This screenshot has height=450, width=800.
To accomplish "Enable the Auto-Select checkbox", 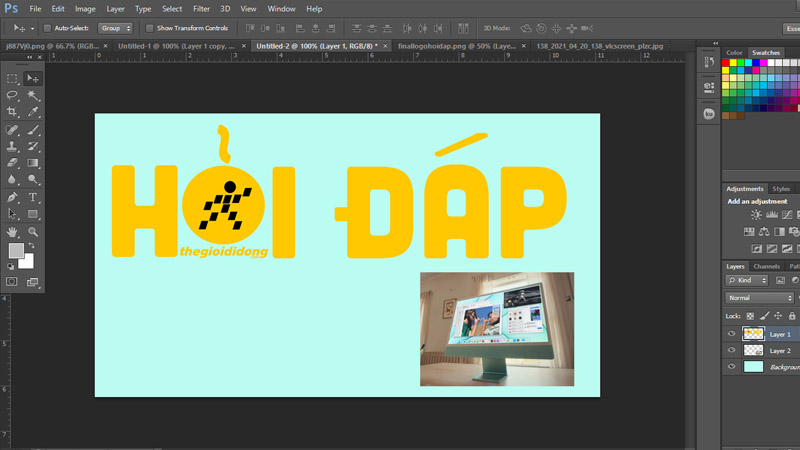I will [48, 28].
